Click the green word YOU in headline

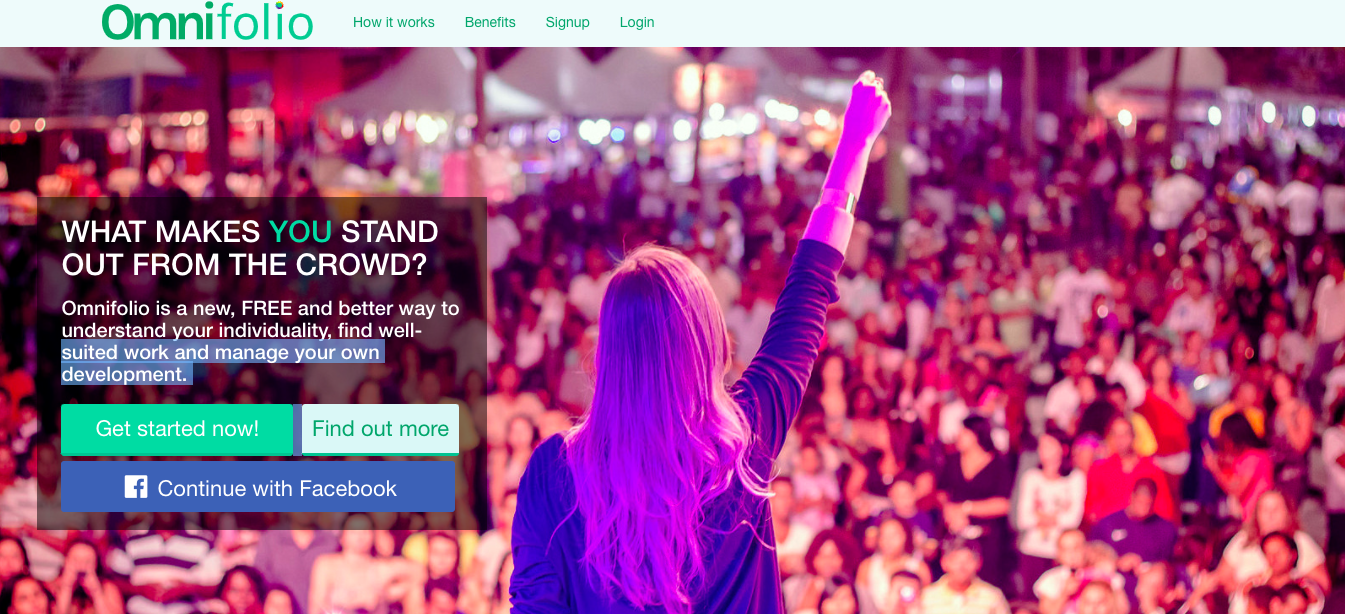click(300, 232)
